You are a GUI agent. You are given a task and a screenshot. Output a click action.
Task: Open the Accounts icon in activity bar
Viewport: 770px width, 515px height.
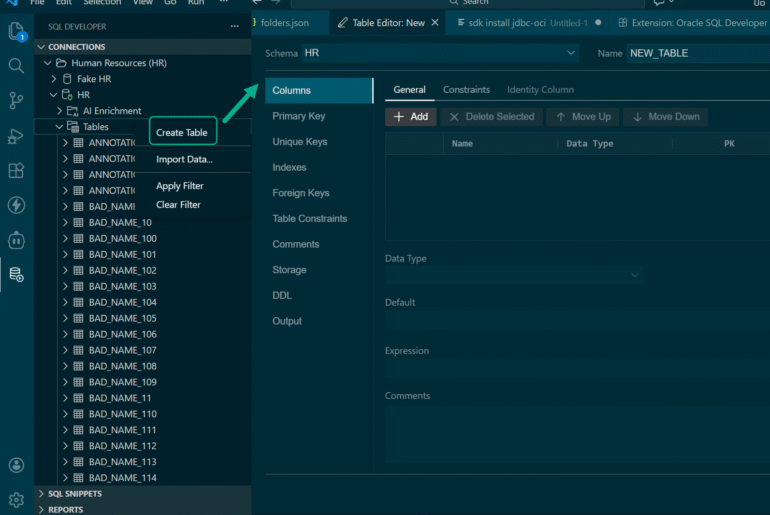pyautogui.click(x=16, y=465)
